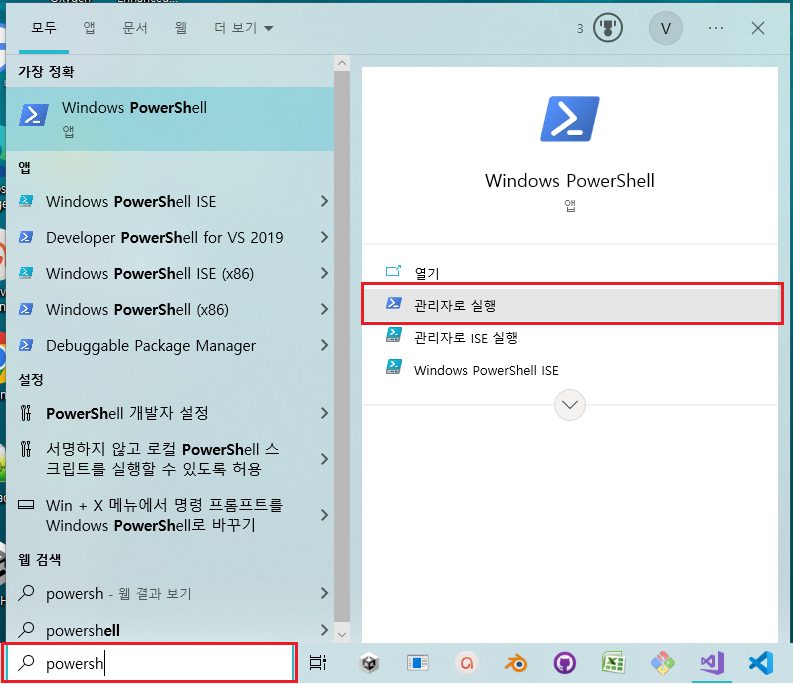The width and height of the screenshot is (793, 684).
Task: Open the three-dot options menu
Action: (x=716, y=28)
